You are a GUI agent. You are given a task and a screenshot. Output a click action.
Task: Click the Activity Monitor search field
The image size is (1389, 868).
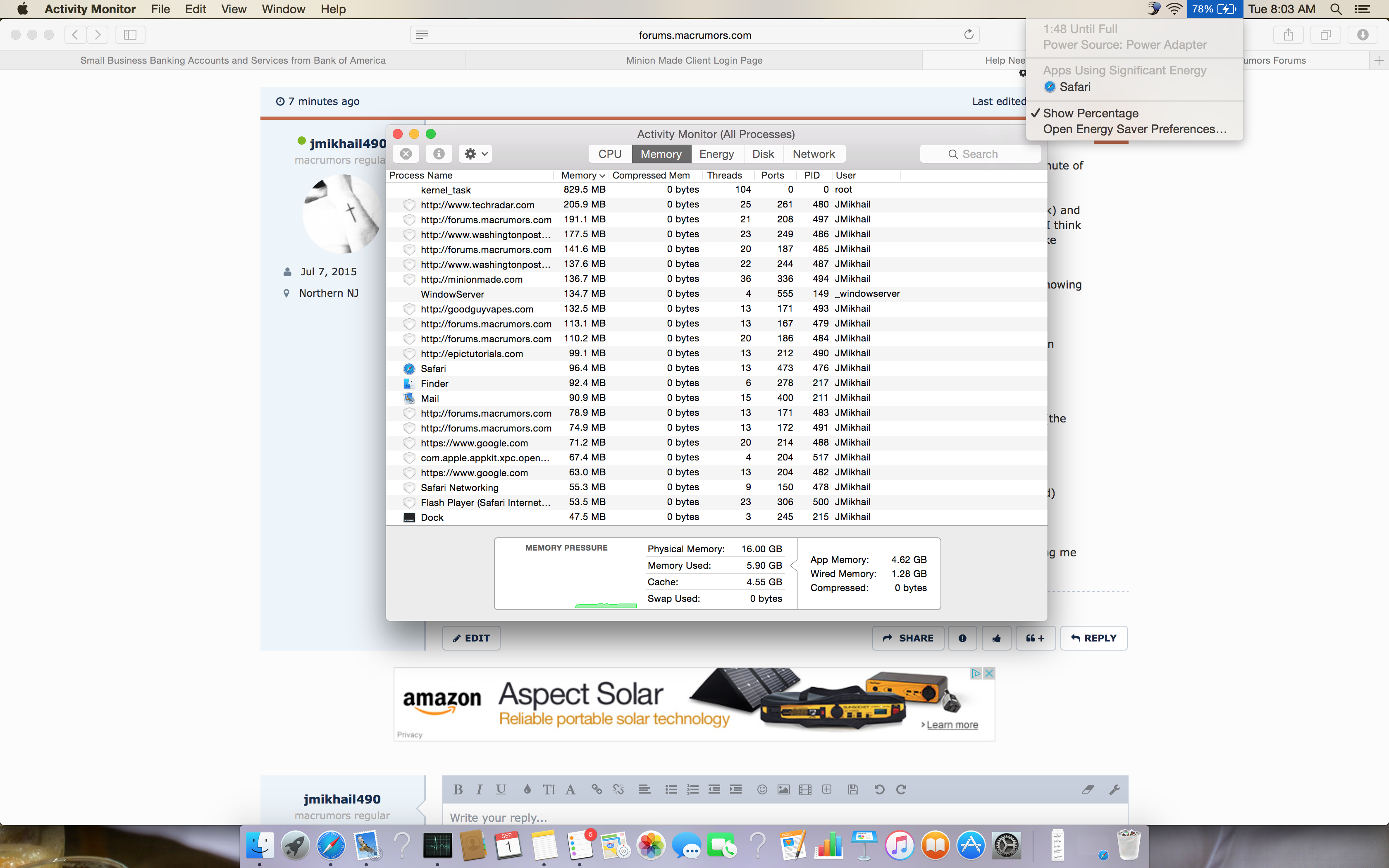(980, 154)
